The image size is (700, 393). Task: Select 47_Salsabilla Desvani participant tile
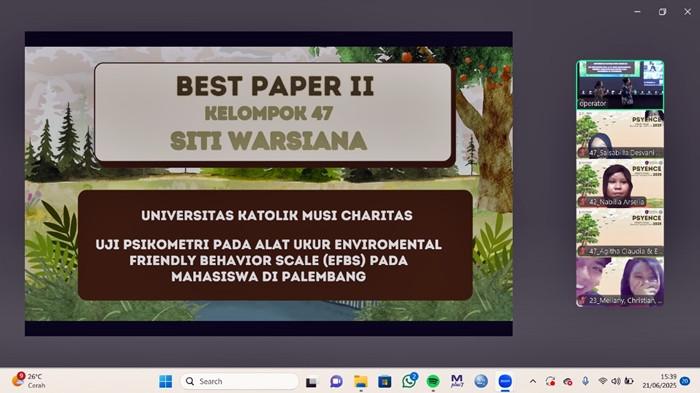[x=620, y=134]
